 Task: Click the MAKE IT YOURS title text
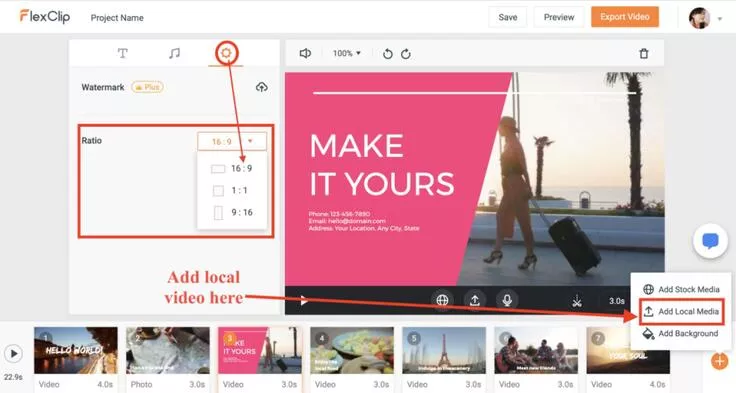(x=382, y=164)
